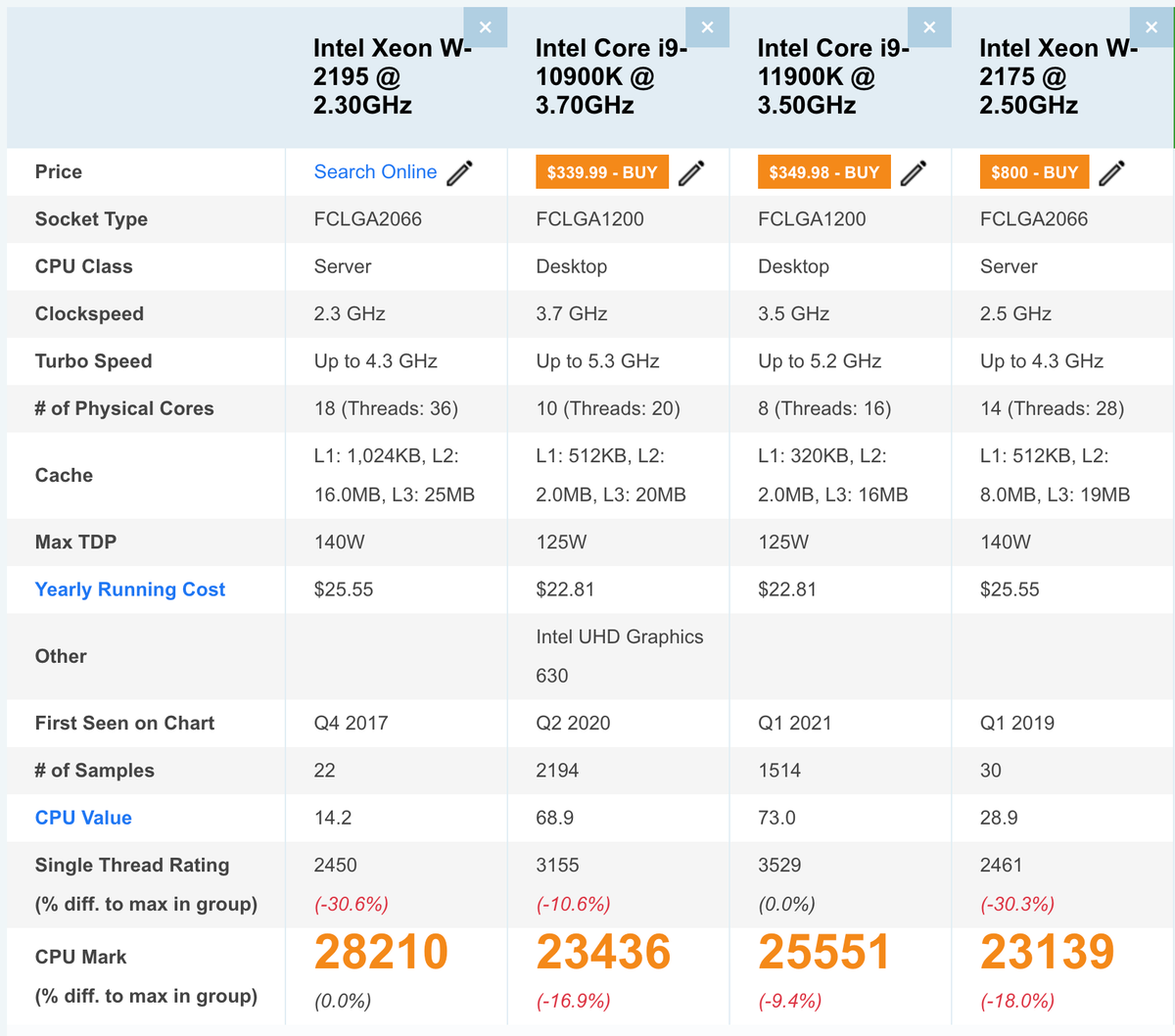Click pencil edit icon beside $339.99 price

coord(691,172)
